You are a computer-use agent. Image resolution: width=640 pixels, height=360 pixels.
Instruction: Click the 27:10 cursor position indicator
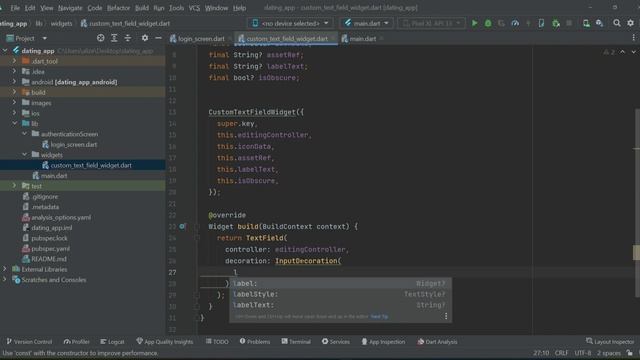(x=541, y=353)
